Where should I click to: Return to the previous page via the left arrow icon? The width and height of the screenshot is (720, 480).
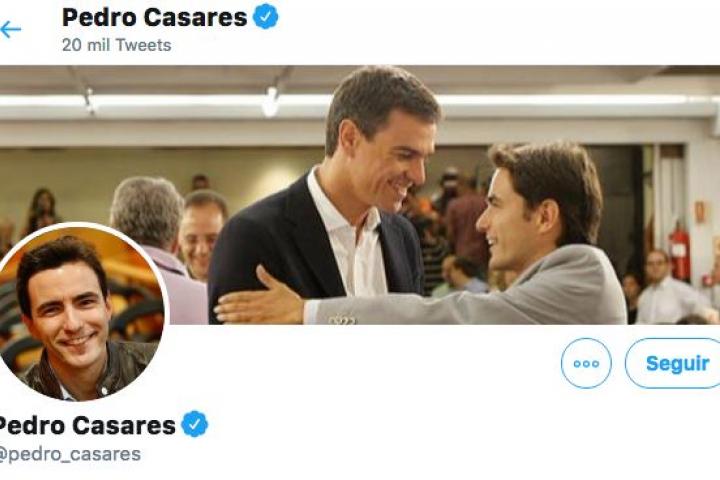(x=11, y=30)
